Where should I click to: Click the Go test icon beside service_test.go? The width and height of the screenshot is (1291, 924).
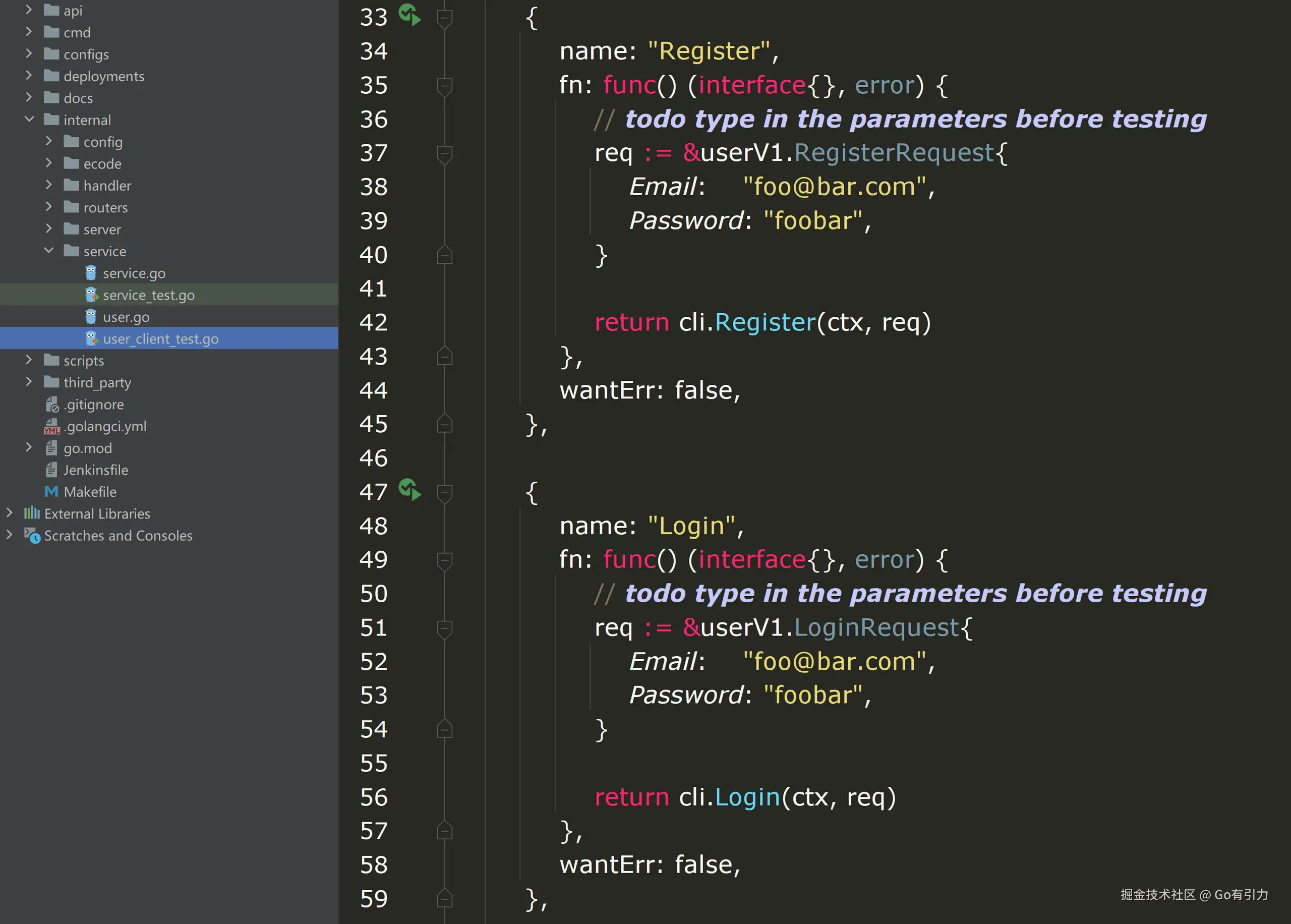92,295
